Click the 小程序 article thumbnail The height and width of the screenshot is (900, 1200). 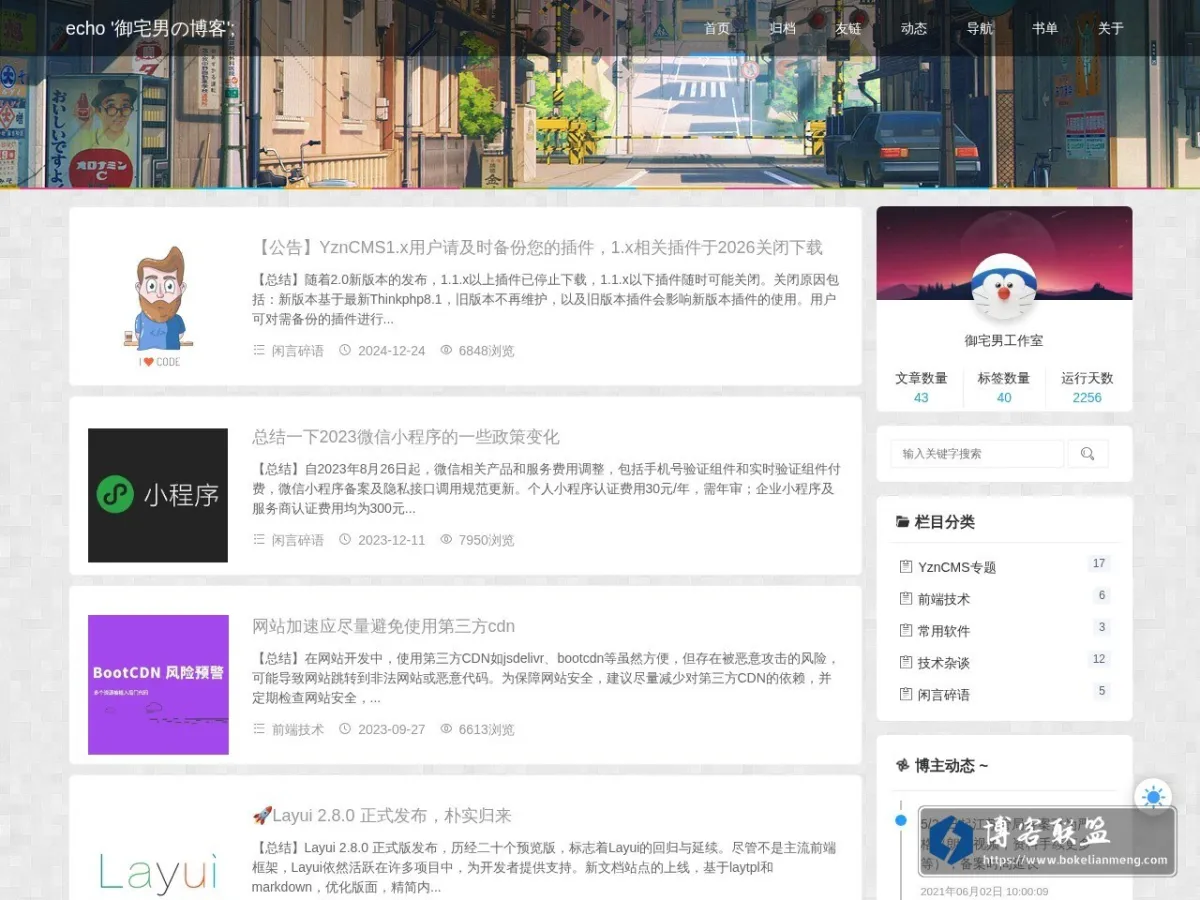(x=158, y=495)
